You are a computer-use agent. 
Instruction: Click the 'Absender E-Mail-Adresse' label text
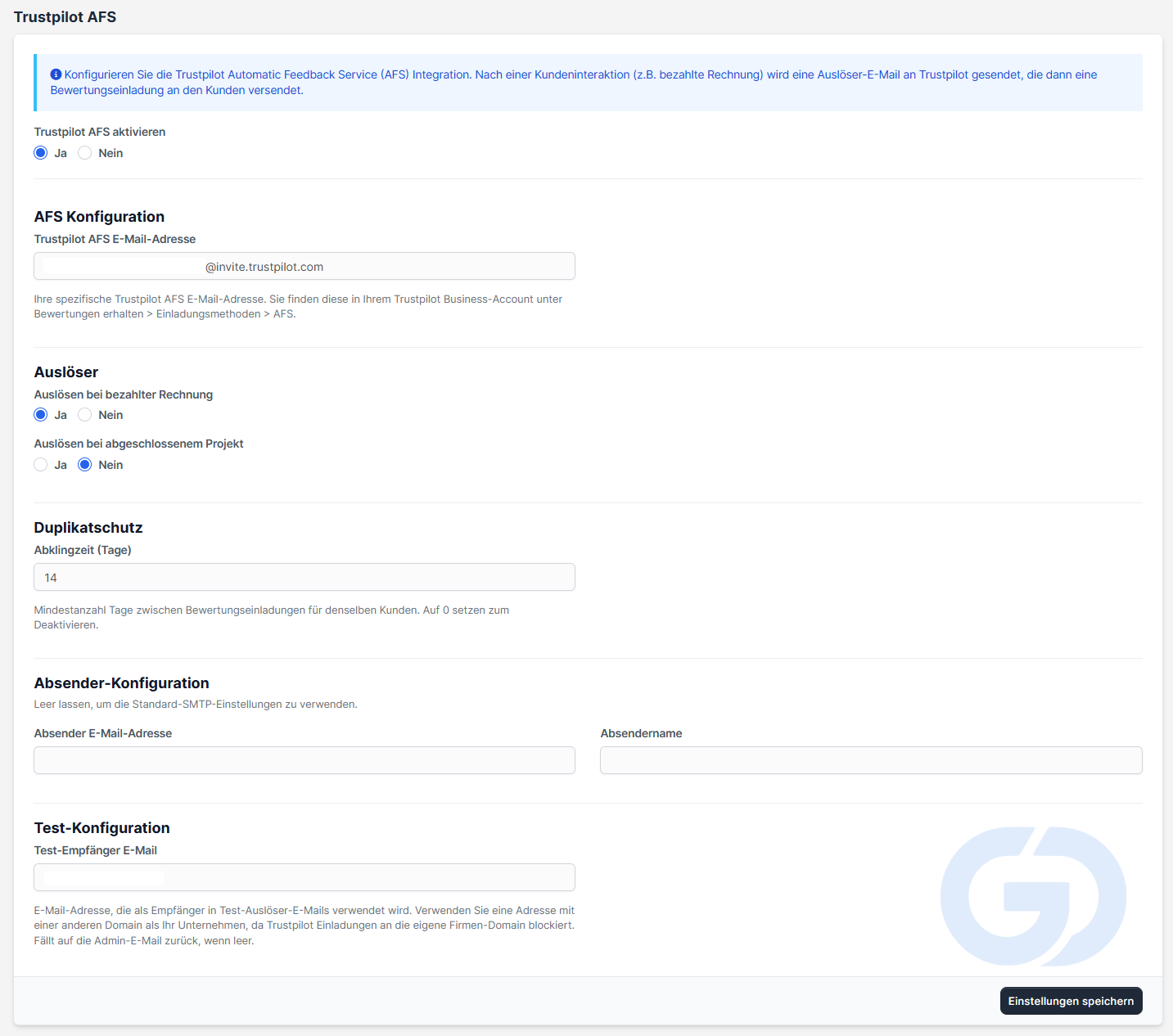point(103,733)
